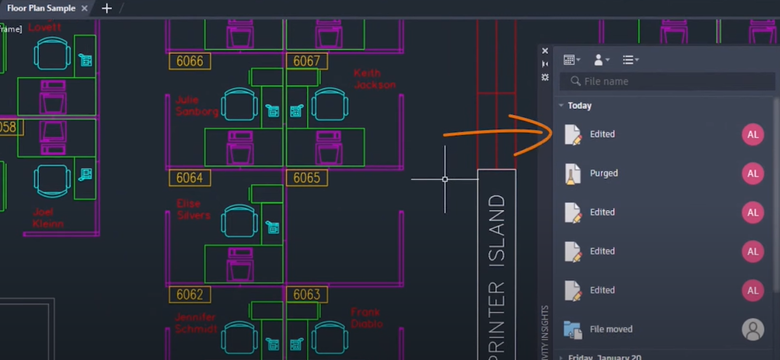780x360 pixels.
Task: Select room number tag 6065
Action: (x=306, y=178)
